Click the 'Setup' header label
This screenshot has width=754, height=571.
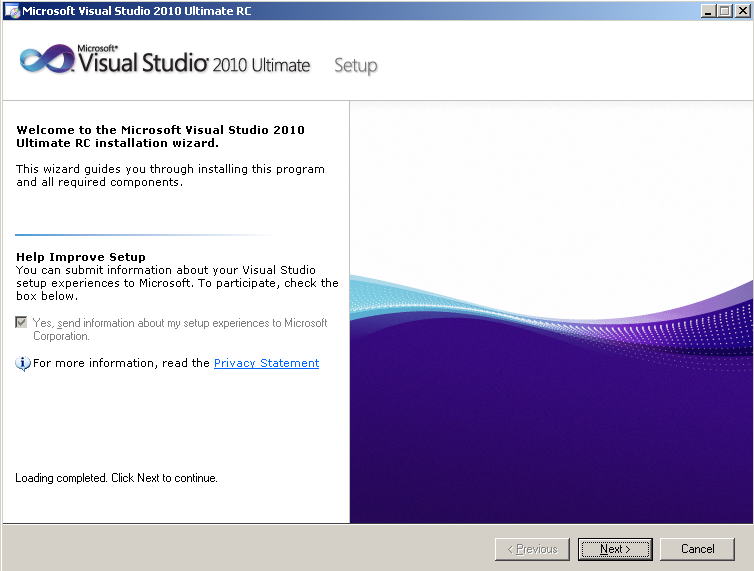[x=356, y=65]
